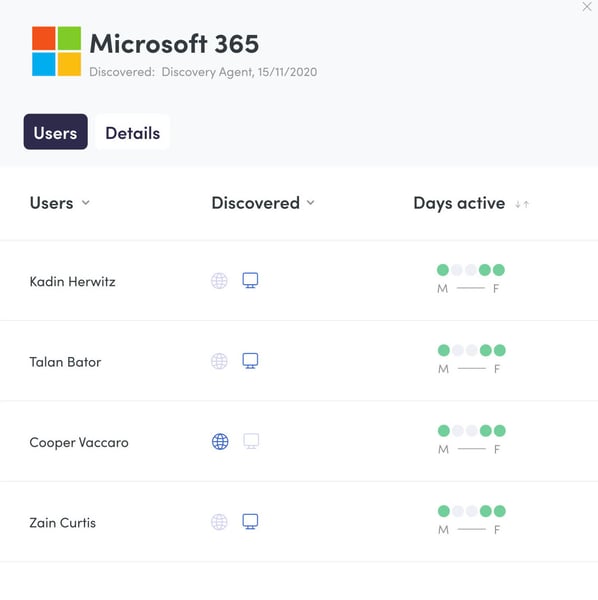598x600 pixels.
Task: Click Talan Bator's days active dots
Action: (x=471, y=350)
